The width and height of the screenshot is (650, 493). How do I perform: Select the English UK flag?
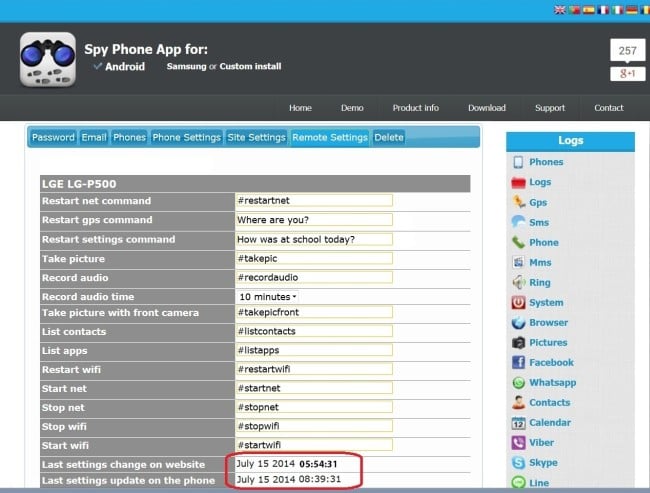pos(560,10)
